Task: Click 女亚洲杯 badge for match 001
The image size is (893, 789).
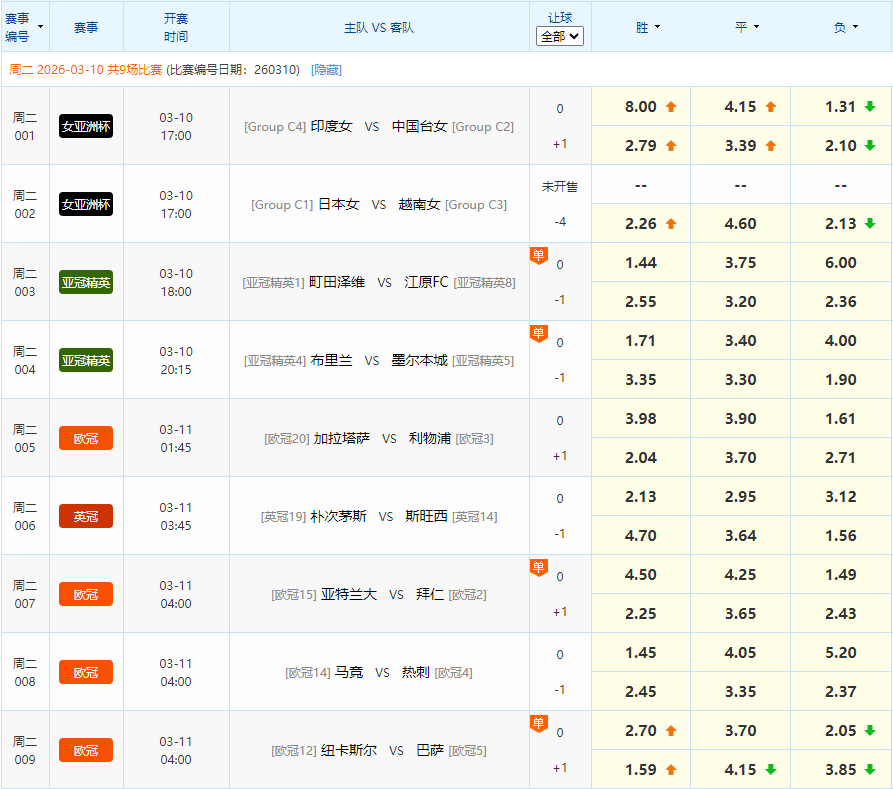Action: coord(86,126)
